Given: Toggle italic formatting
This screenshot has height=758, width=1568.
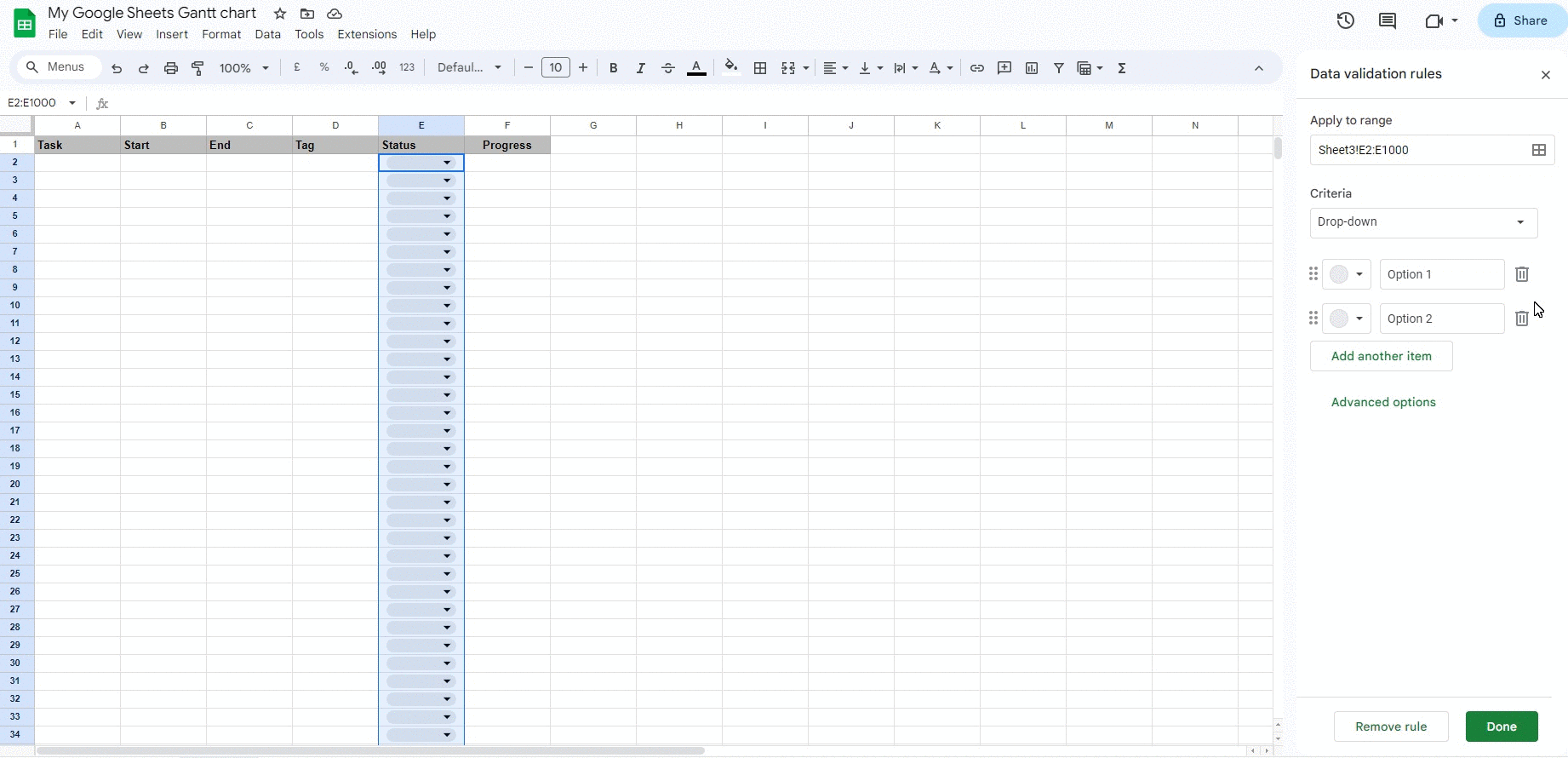Looking at the screenshot, I should (x=640, y=68).
